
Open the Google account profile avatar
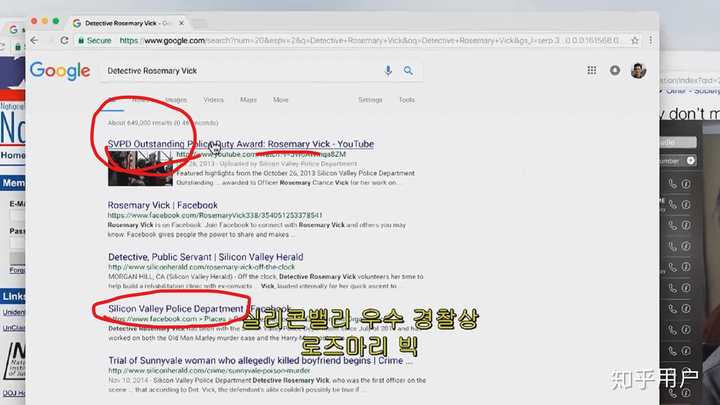(638, 70)
